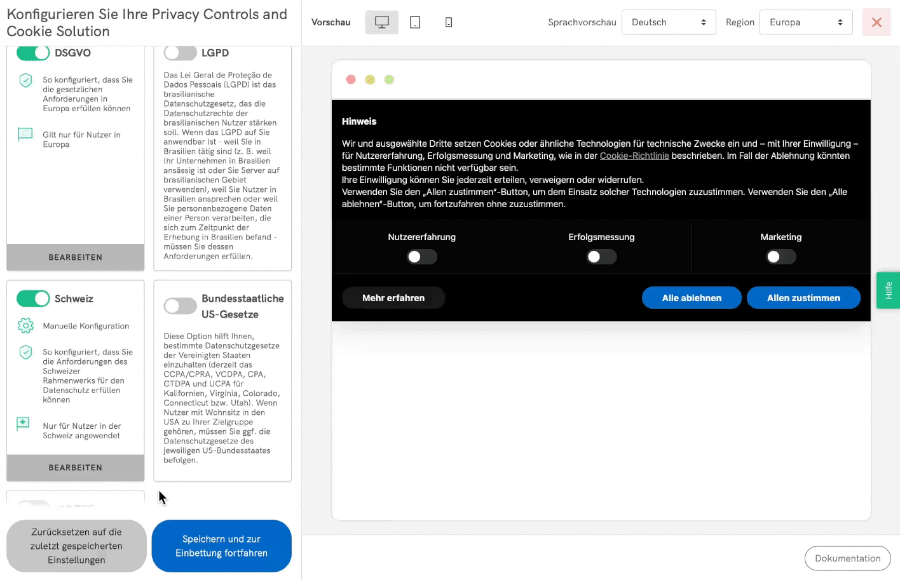This screenshot has width=900, height=580.
Task: Enable the LGPD toggle
Action: [x=180, y=52]
